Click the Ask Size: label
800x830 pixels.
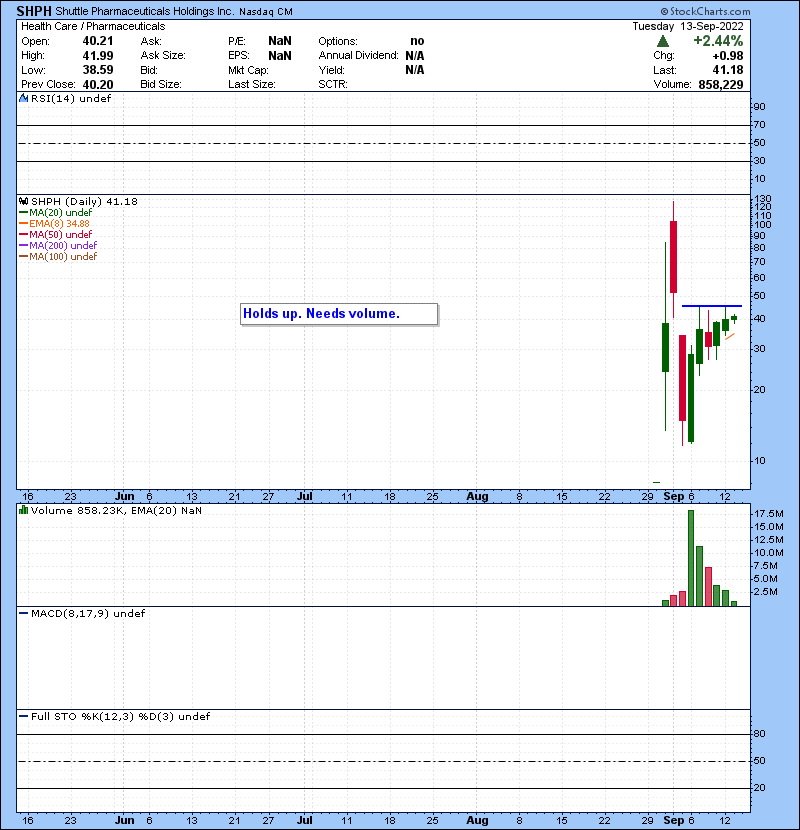pos(163,56)
